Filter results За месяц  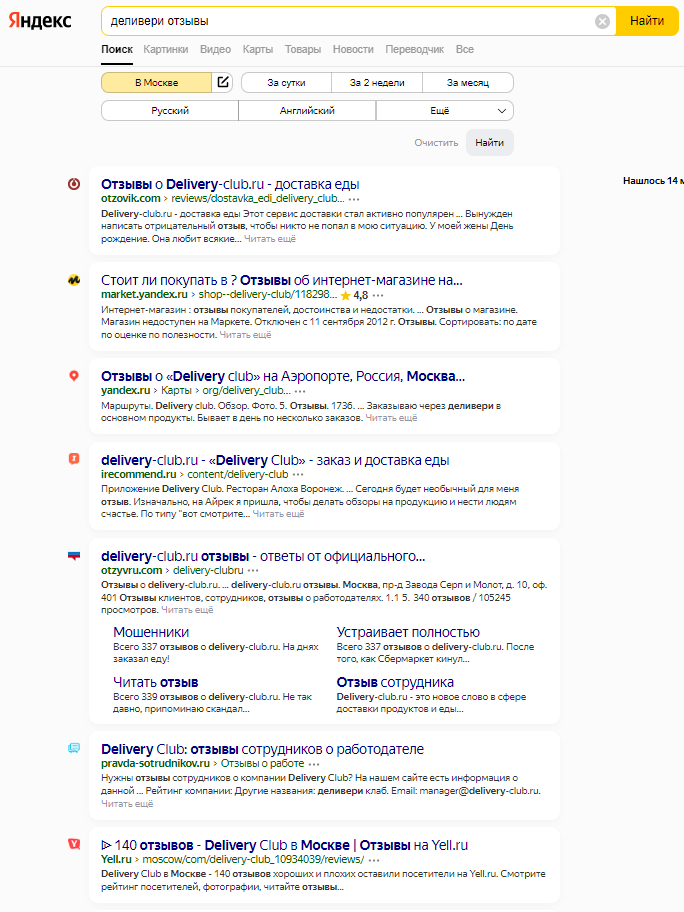468,83
